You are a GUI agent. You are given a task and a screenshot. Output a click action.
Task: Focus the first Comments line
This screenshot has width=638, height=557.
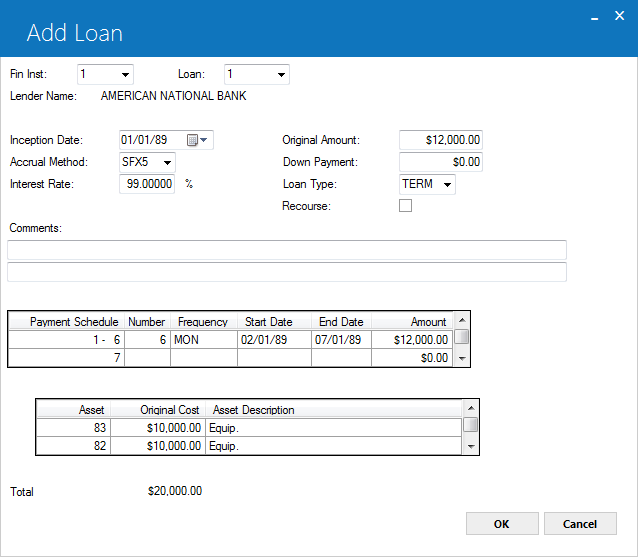[x=287, y=250]
